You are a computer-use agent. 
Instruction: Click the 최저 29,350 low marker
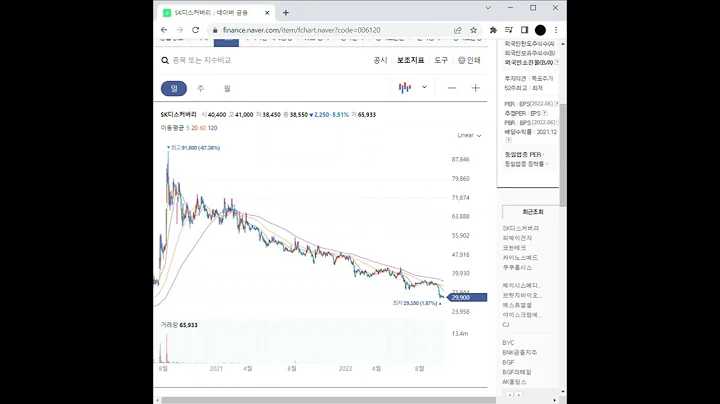pyautogui.click(x=416, y=303)
